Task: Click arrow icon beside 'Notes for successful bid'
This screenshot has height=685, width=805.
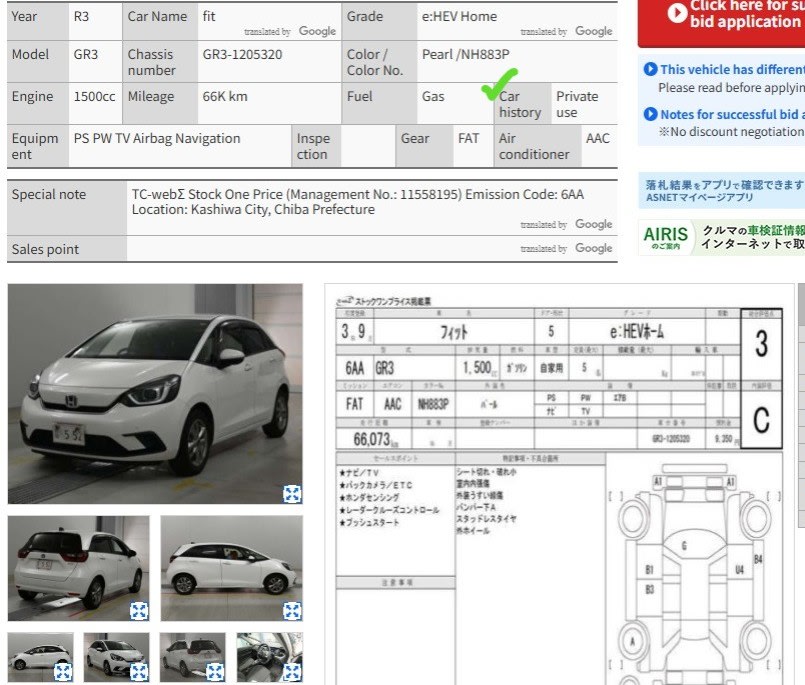Action: 650,114
